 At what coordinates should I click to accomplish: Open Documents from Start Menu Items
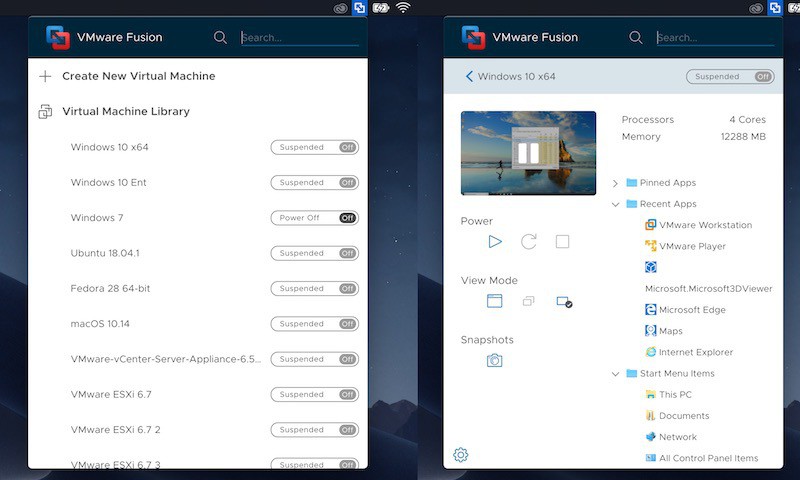pos(678,416)
